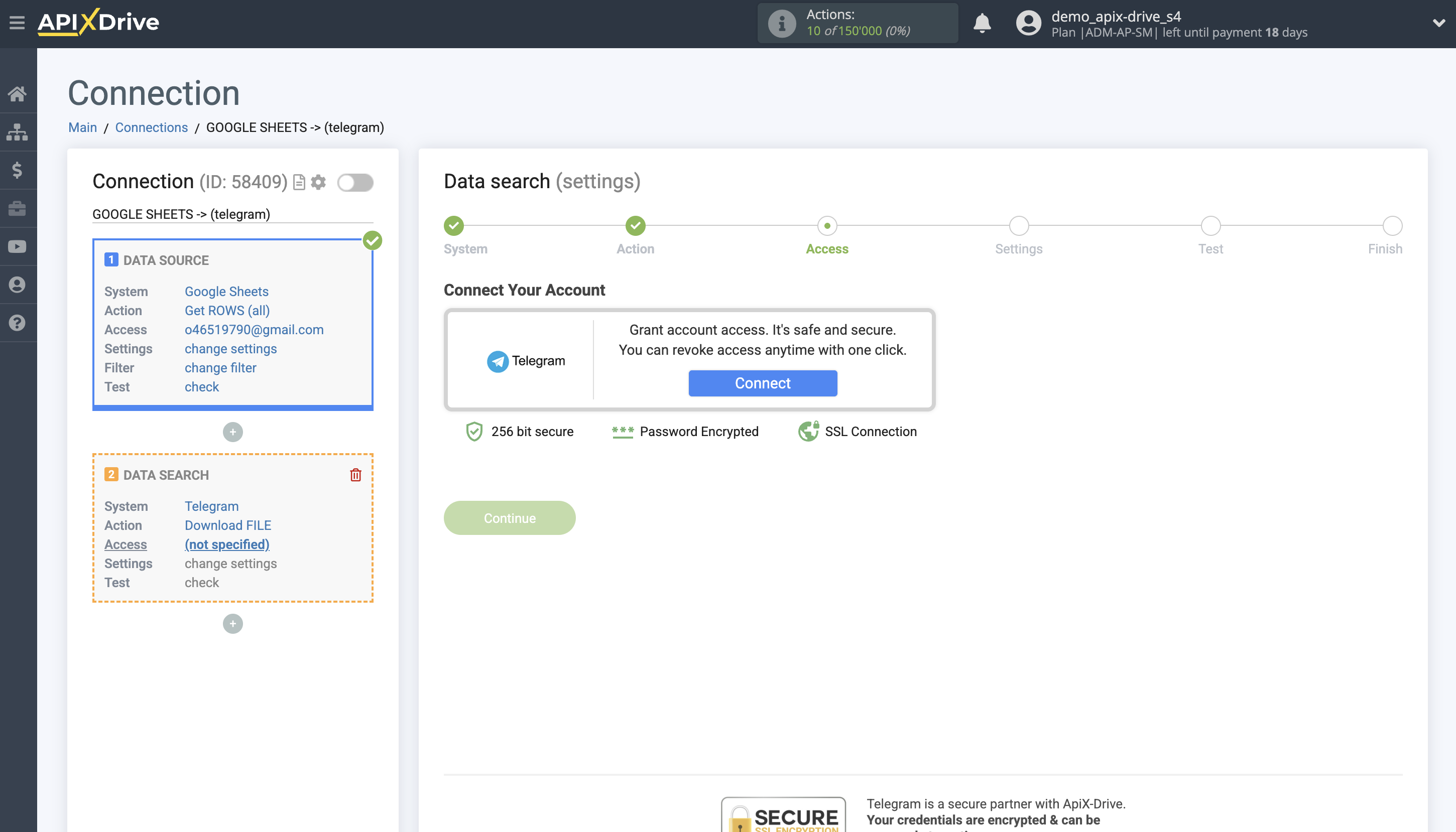Toggle the connection on/off switch
The height and width of the screenshot is (832, 1456).
click(x=355, y=182)
